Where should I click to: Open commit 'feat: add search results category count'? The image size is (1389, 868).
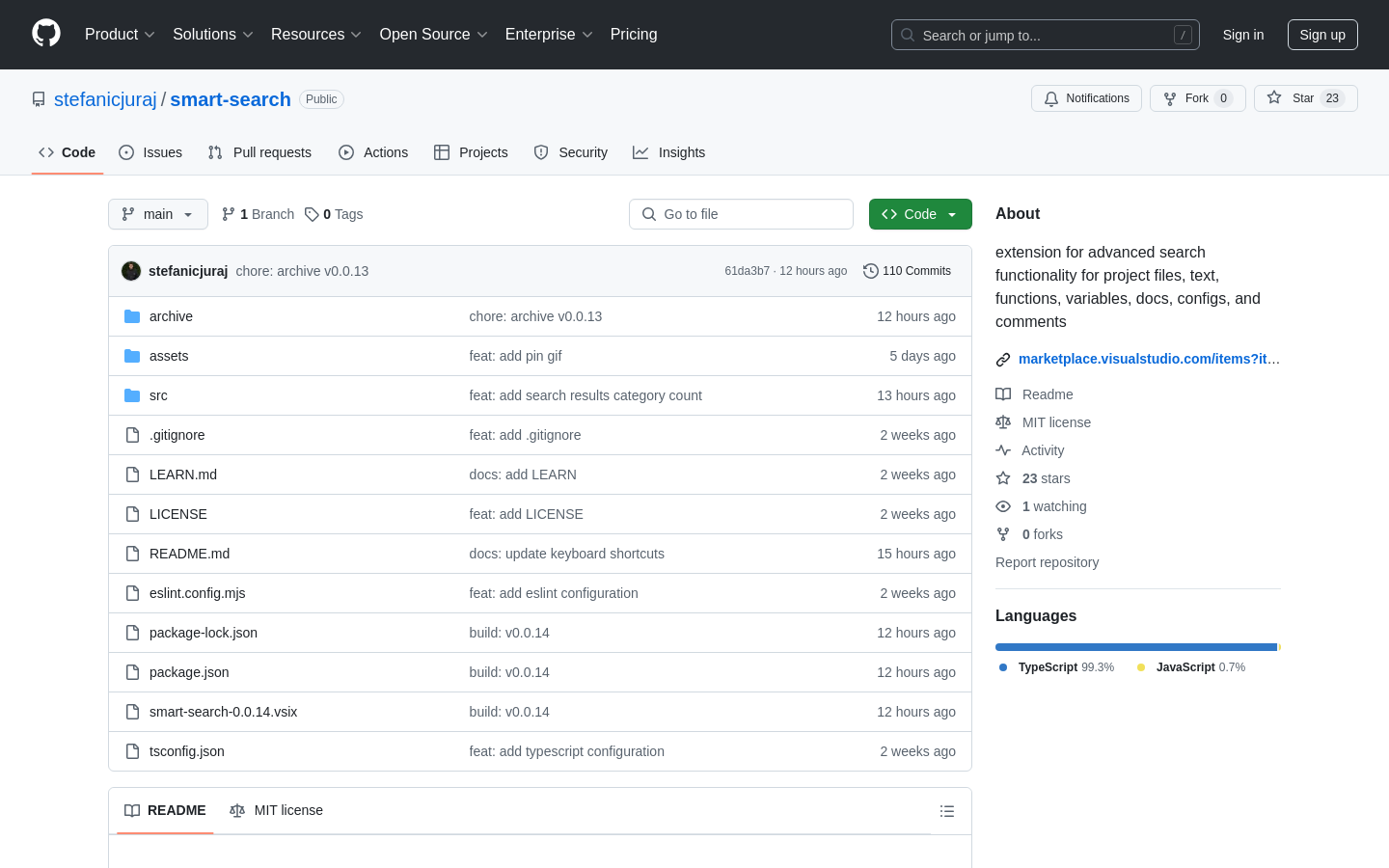586,395
